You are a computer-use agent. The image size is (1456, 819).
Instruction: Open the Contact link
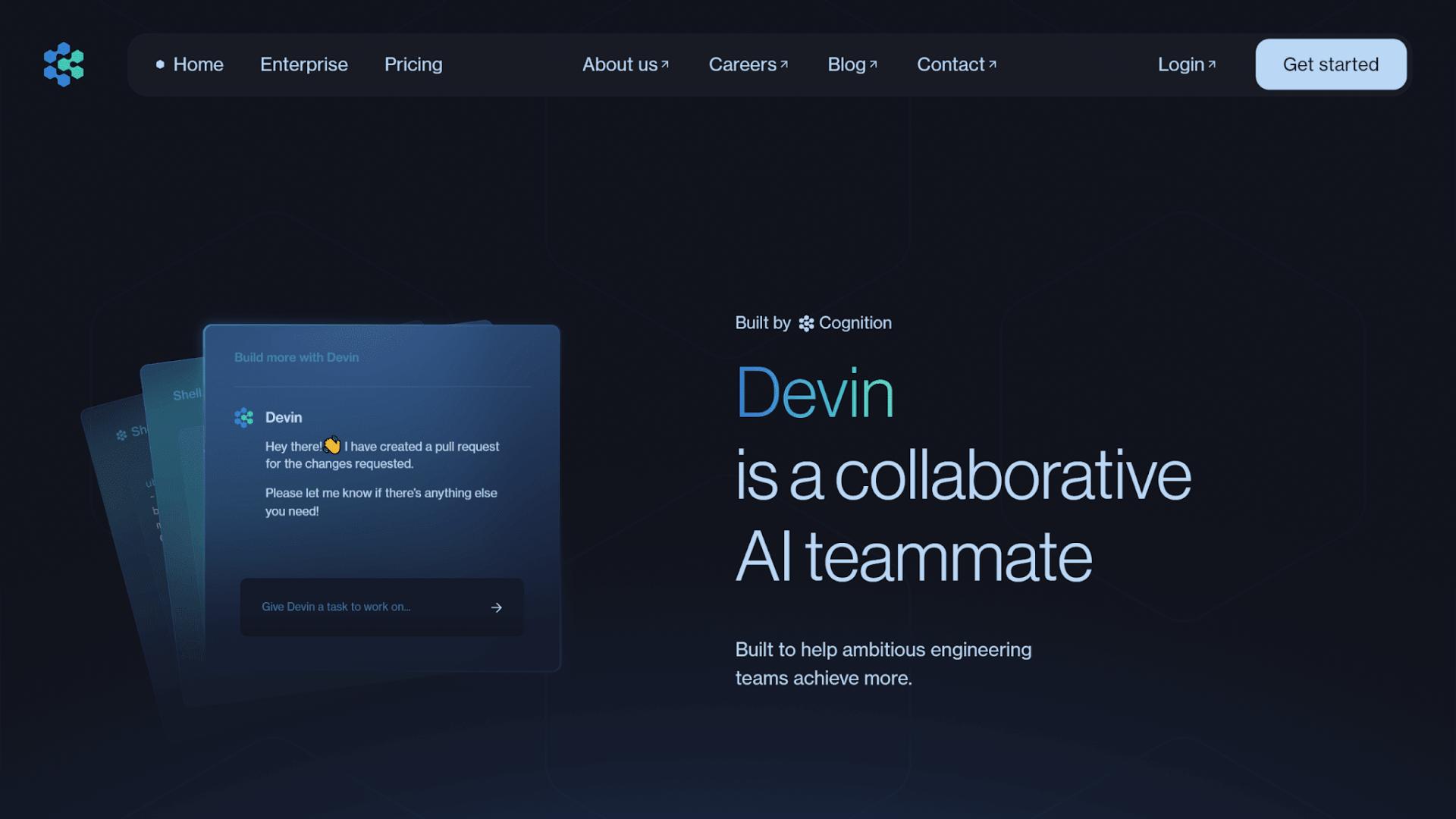click(x=950, y=64)
